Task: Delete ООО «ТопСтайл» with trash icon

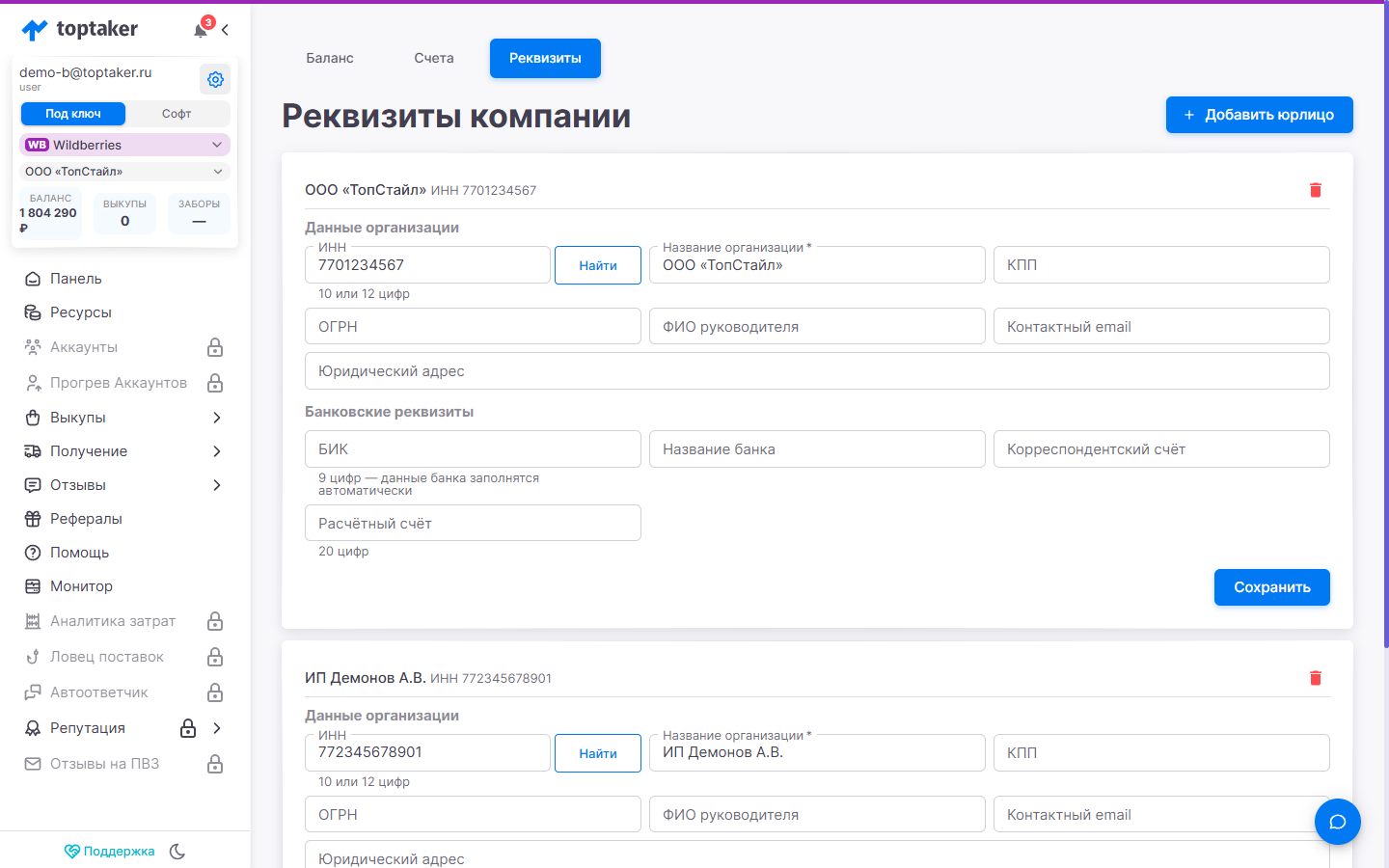Action: 1316,190
